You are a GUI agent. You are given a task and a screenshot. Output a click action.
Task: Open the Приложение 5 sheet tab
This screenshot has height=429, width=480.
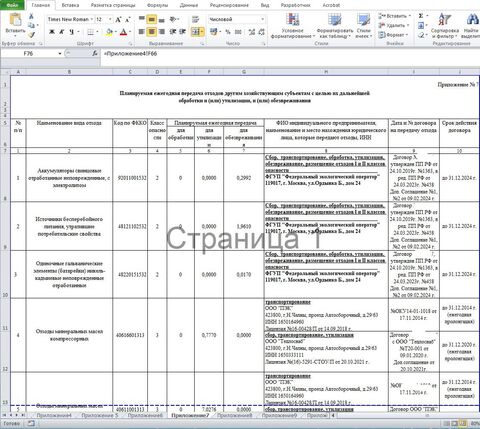pos(100,415)
